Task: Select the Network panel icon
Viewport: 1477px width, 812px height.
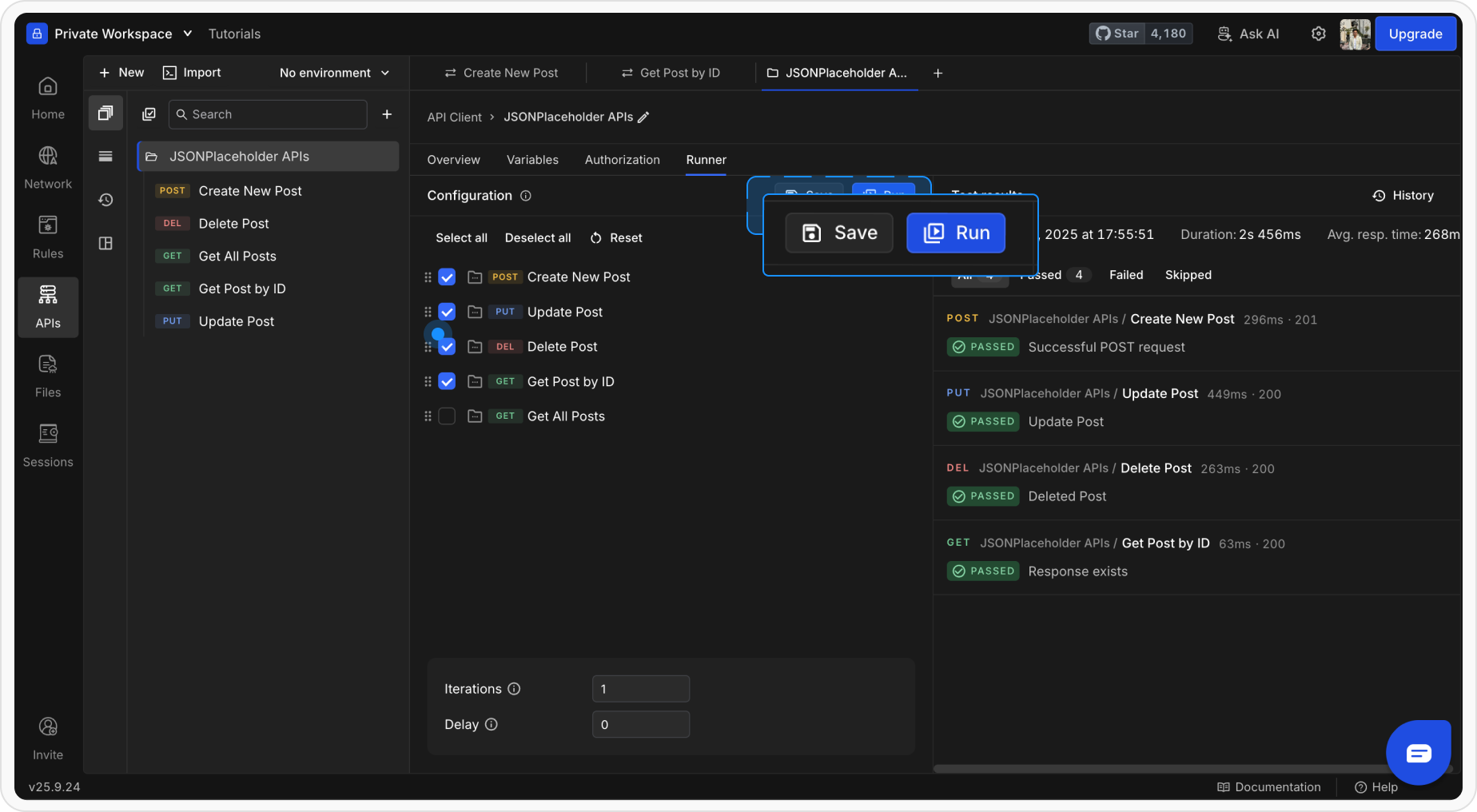Action: pyautogui.click(x=48, y=166)
